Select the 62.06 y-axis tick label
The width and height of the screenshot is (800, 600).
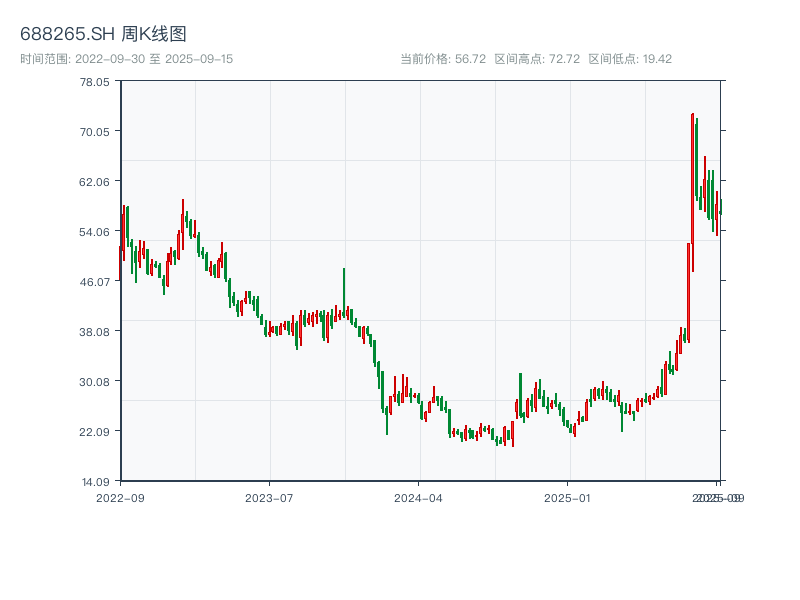click(94, 181)
